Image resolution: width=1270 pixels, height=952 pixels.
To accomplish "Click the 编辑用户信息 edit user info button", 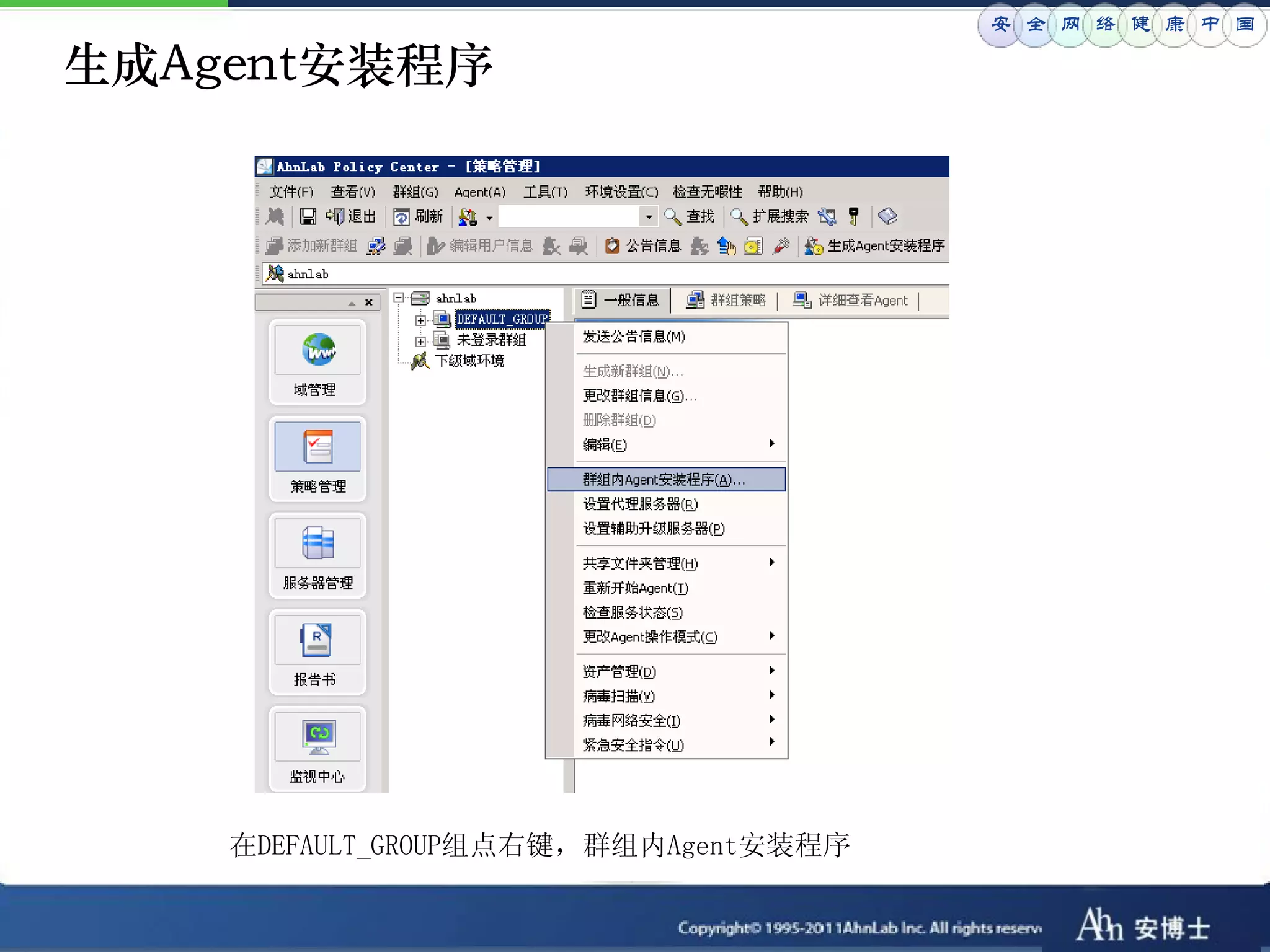I will coord(480,246).
